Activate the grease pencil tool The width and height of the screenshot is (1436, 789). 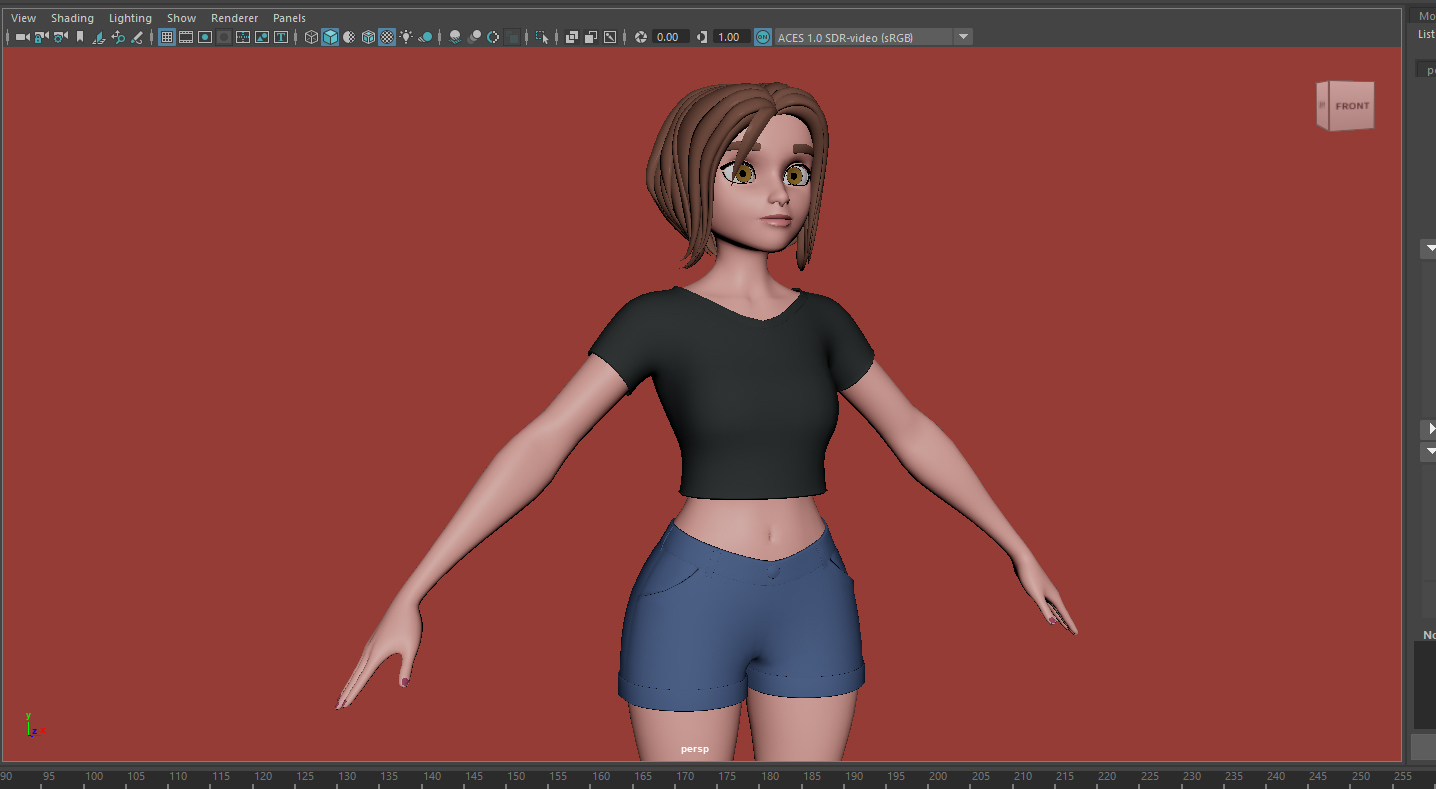[x=137, y=37]
